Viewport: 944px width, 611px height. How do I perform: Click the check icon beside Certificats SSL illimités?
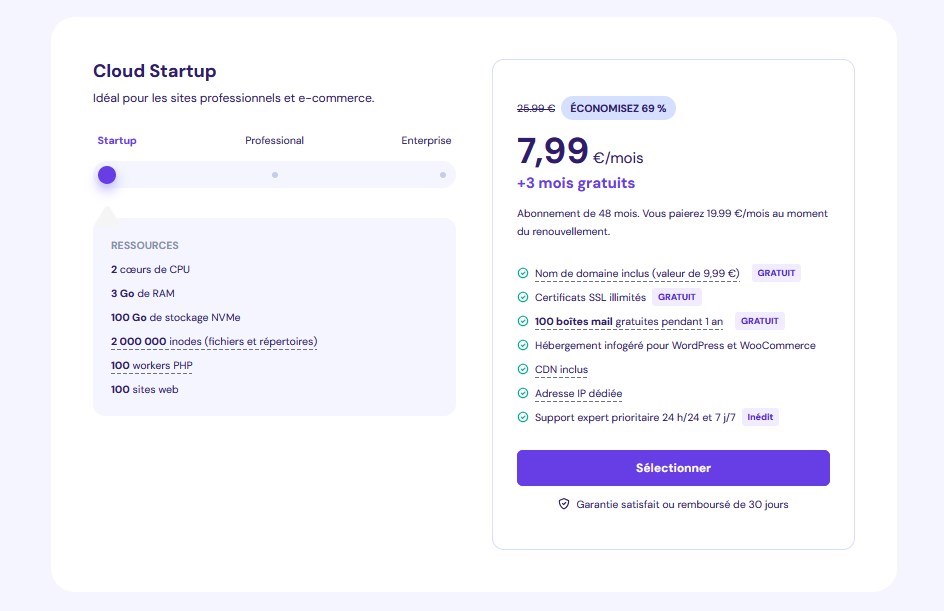pos(523,297)
